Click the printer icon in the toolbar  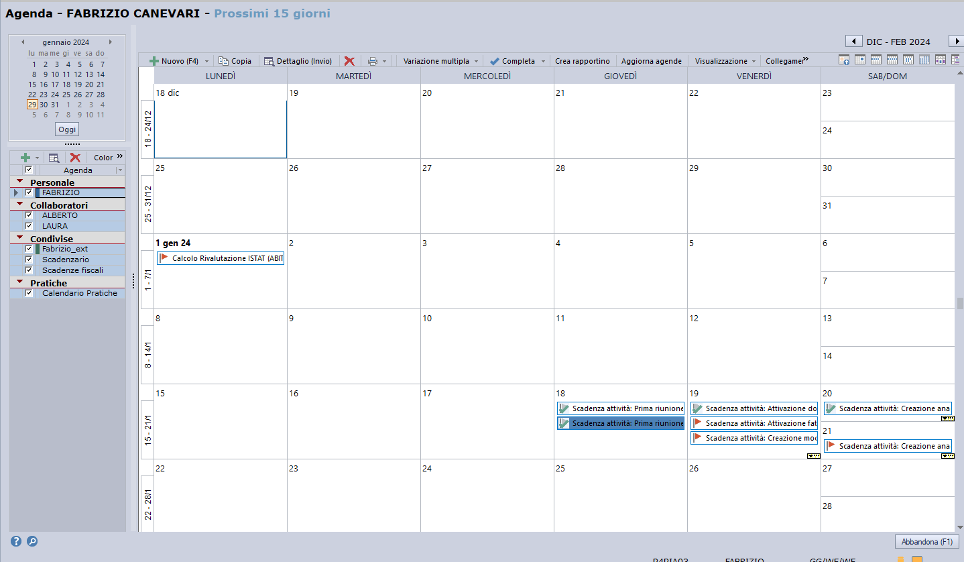(372, 61)
